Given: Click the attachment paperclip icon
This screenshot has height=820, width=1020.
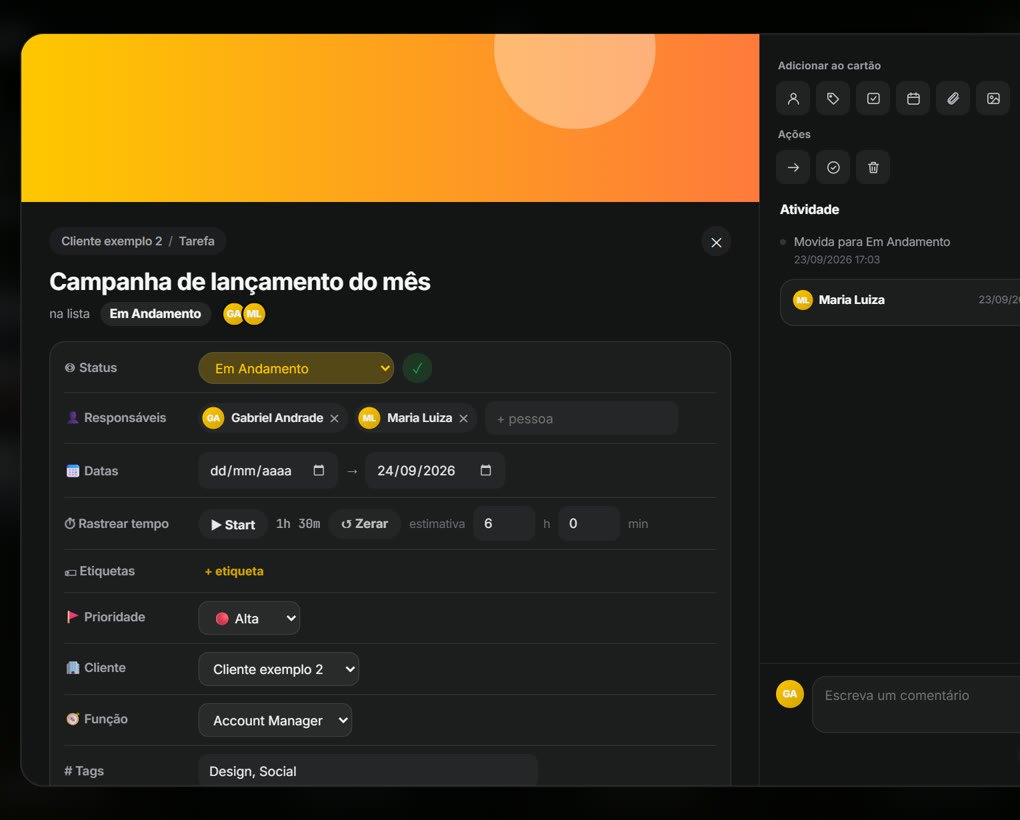Looking at the screenshot, I should pyautogui.click(x=953, y=99).
